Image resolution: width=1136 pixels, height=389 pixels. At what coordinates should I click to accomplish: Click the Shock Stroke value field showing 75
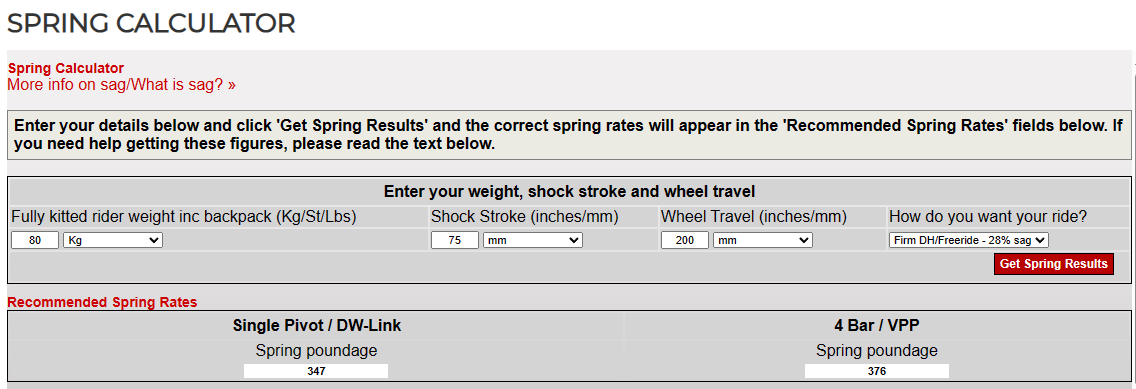tap(455, 240)
